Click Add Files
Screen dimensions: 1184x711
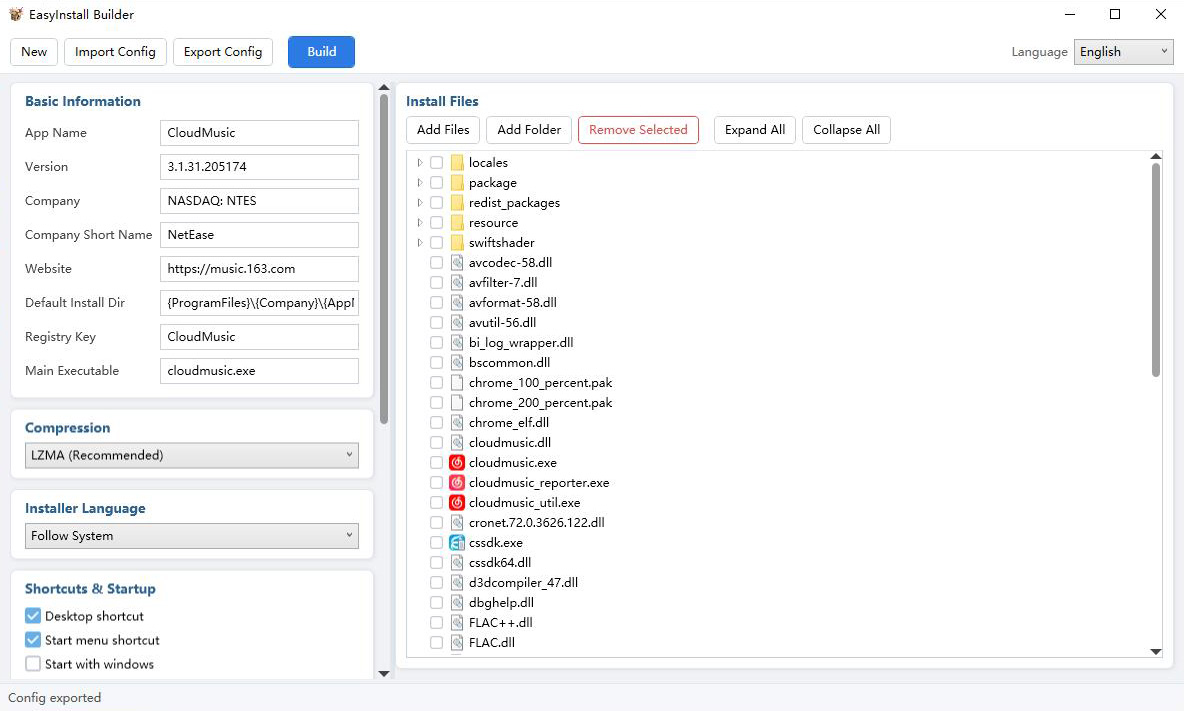(443, 130)
